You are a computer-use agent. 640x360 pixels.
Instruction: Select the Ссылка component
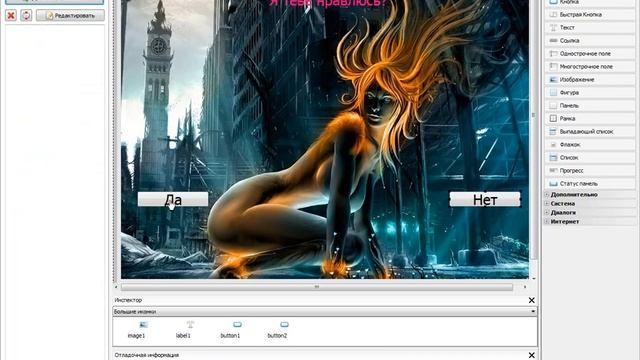(589, 41)
